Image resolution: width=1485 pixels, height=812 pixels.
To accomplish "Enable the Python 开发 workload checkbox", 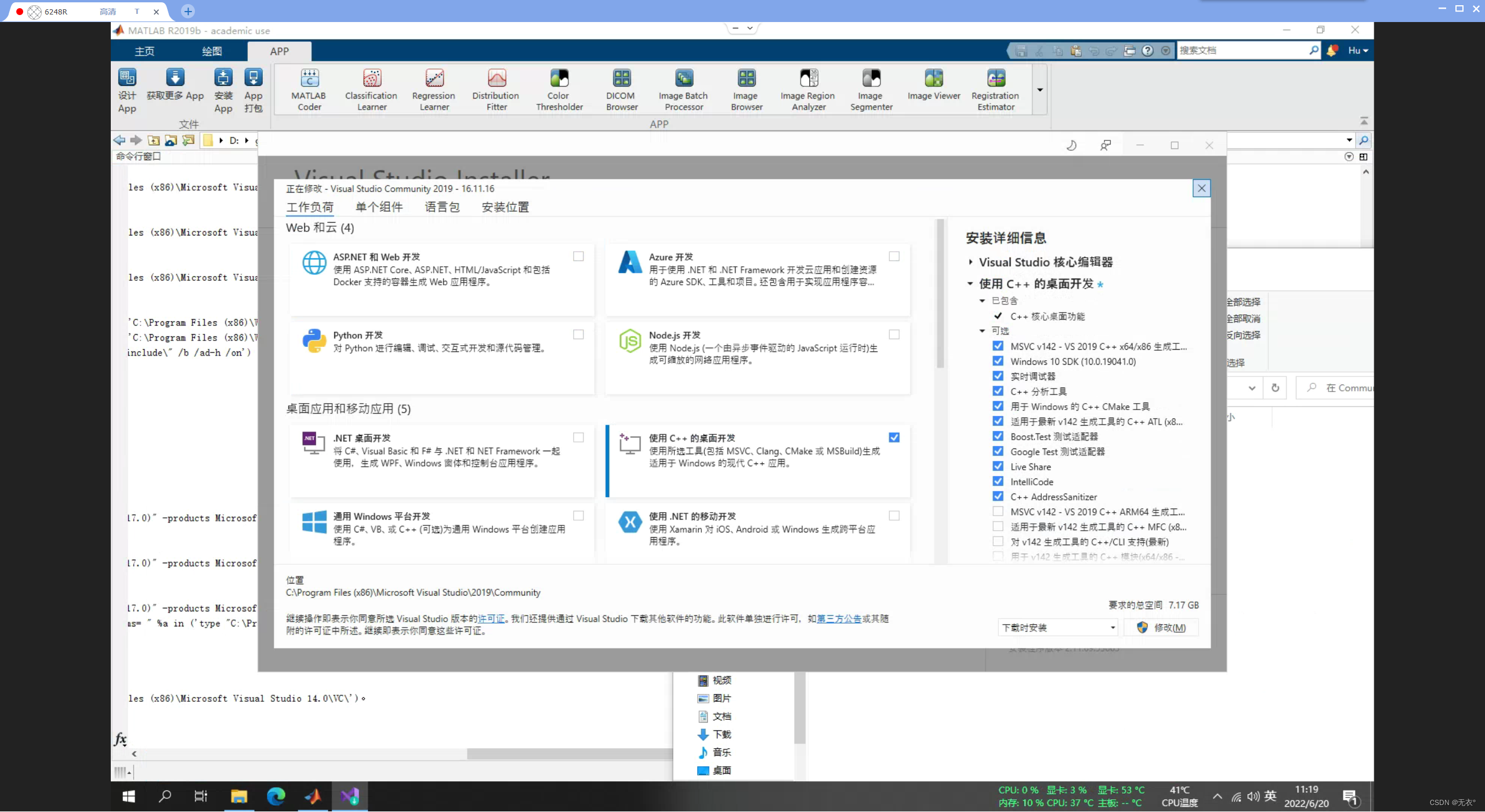I will (x=578, y=334).
